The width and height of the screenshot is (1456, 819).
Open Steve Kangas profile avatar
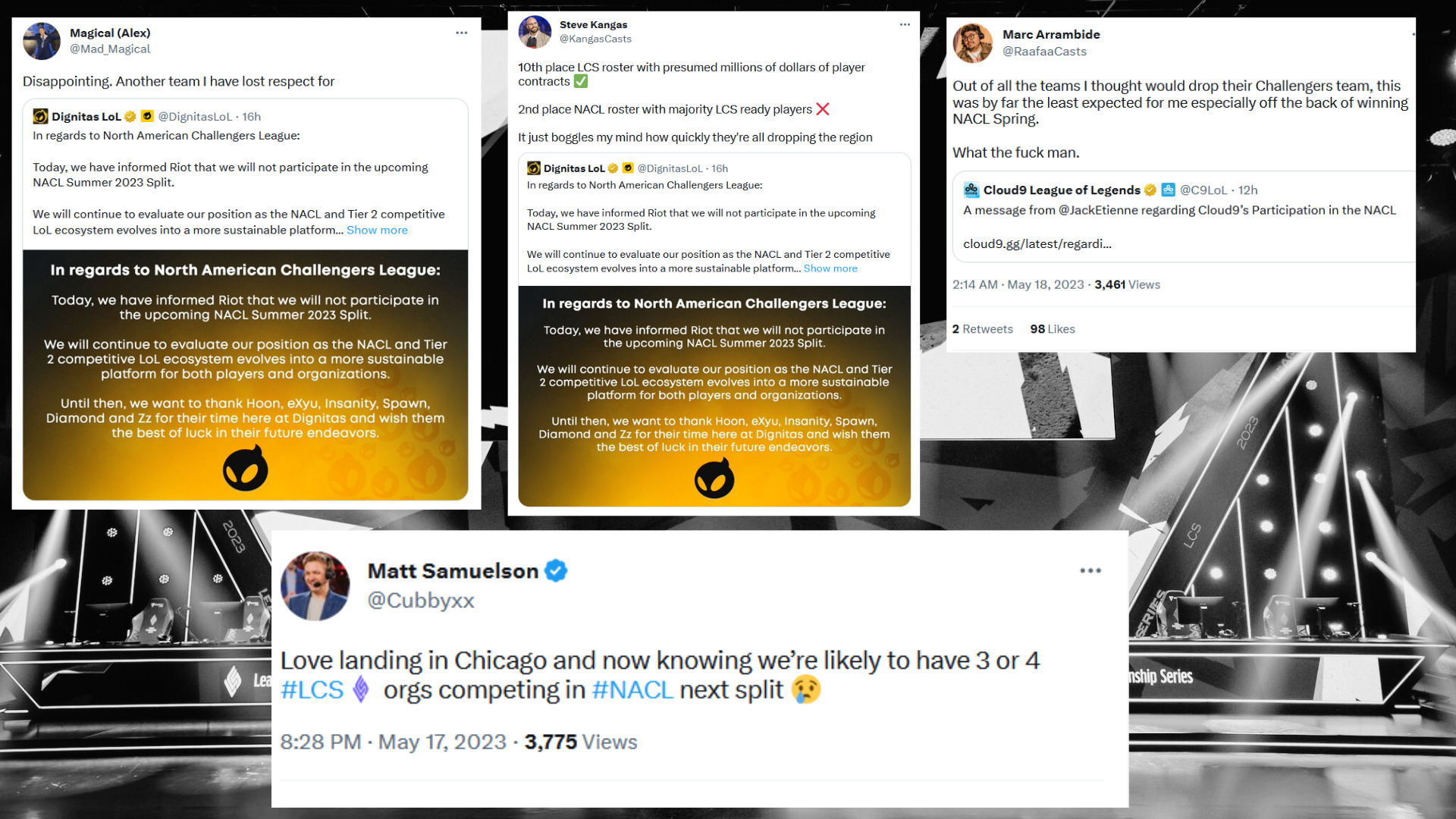[x=535, y=32]
